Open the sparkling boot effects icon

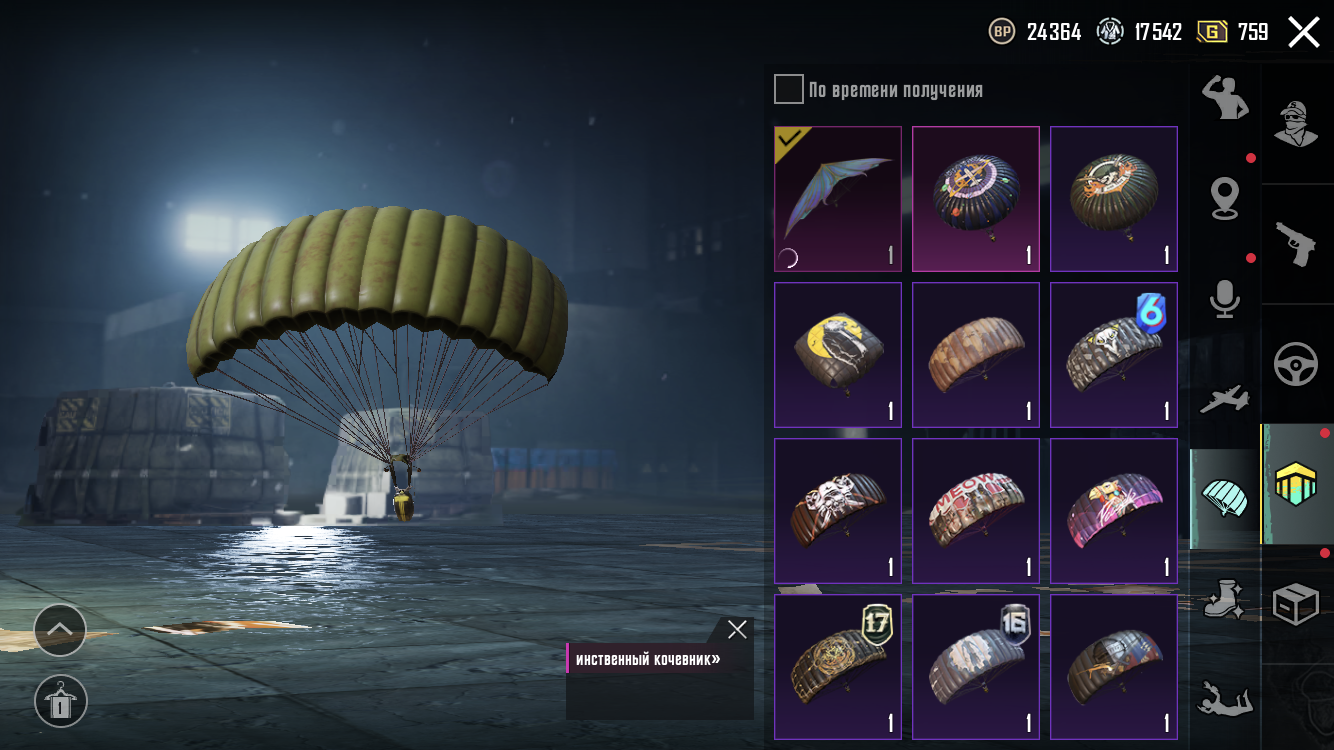click(1225, 599)
